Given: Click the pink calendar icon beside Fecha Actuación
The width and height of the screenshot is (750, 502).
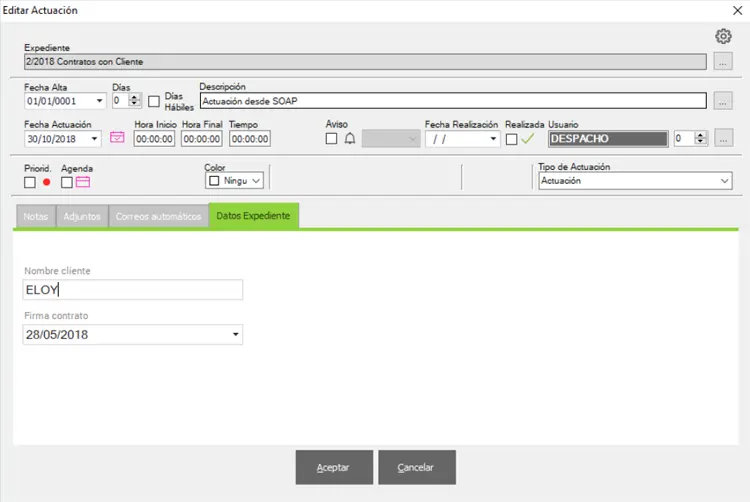Looking at the screenshot, I should (117, 137).
